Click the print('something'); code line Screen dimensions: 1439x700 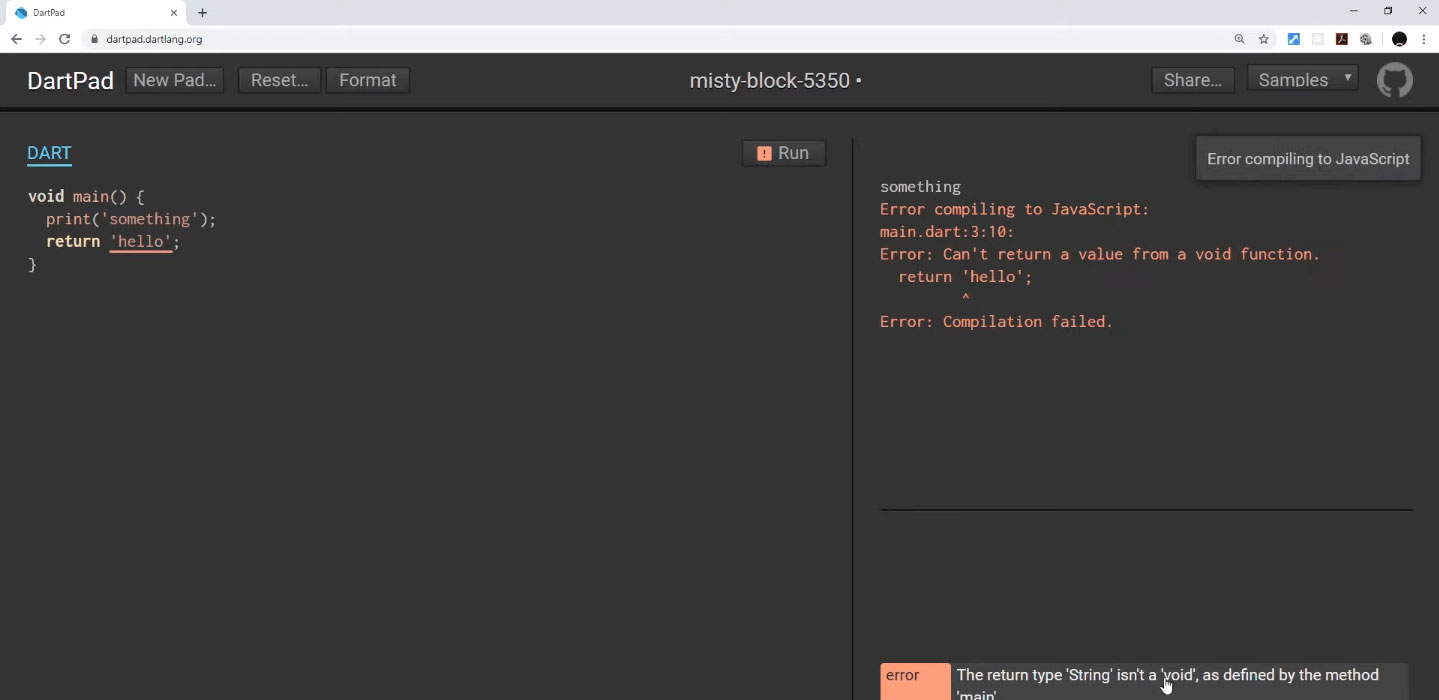(131, 219)
